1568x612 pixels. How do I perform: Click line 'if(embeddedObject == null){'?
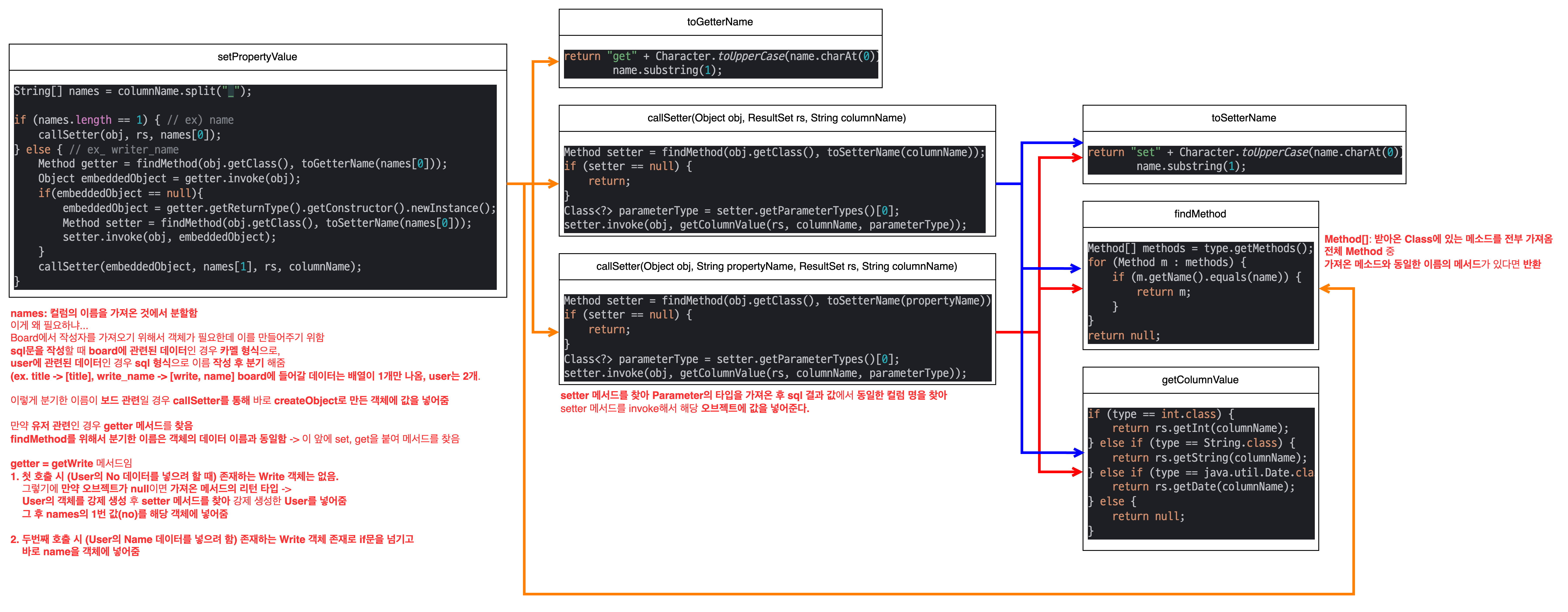click(120, 194)
